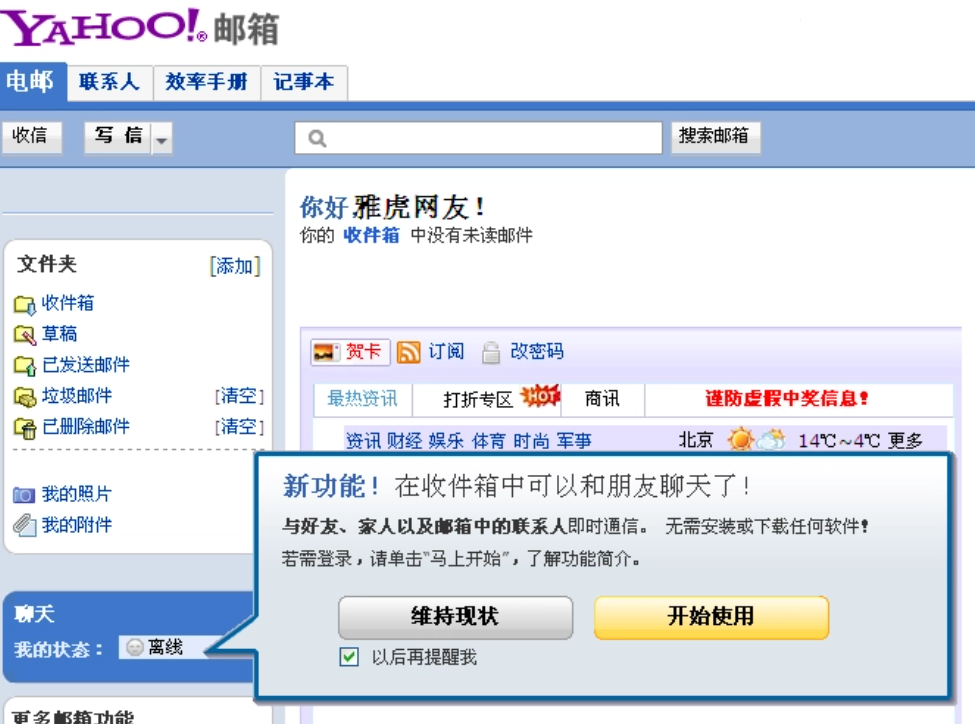Click the 搜索邮箱 button
This screenshot has width=975, height=724.
tap(715, 136)
